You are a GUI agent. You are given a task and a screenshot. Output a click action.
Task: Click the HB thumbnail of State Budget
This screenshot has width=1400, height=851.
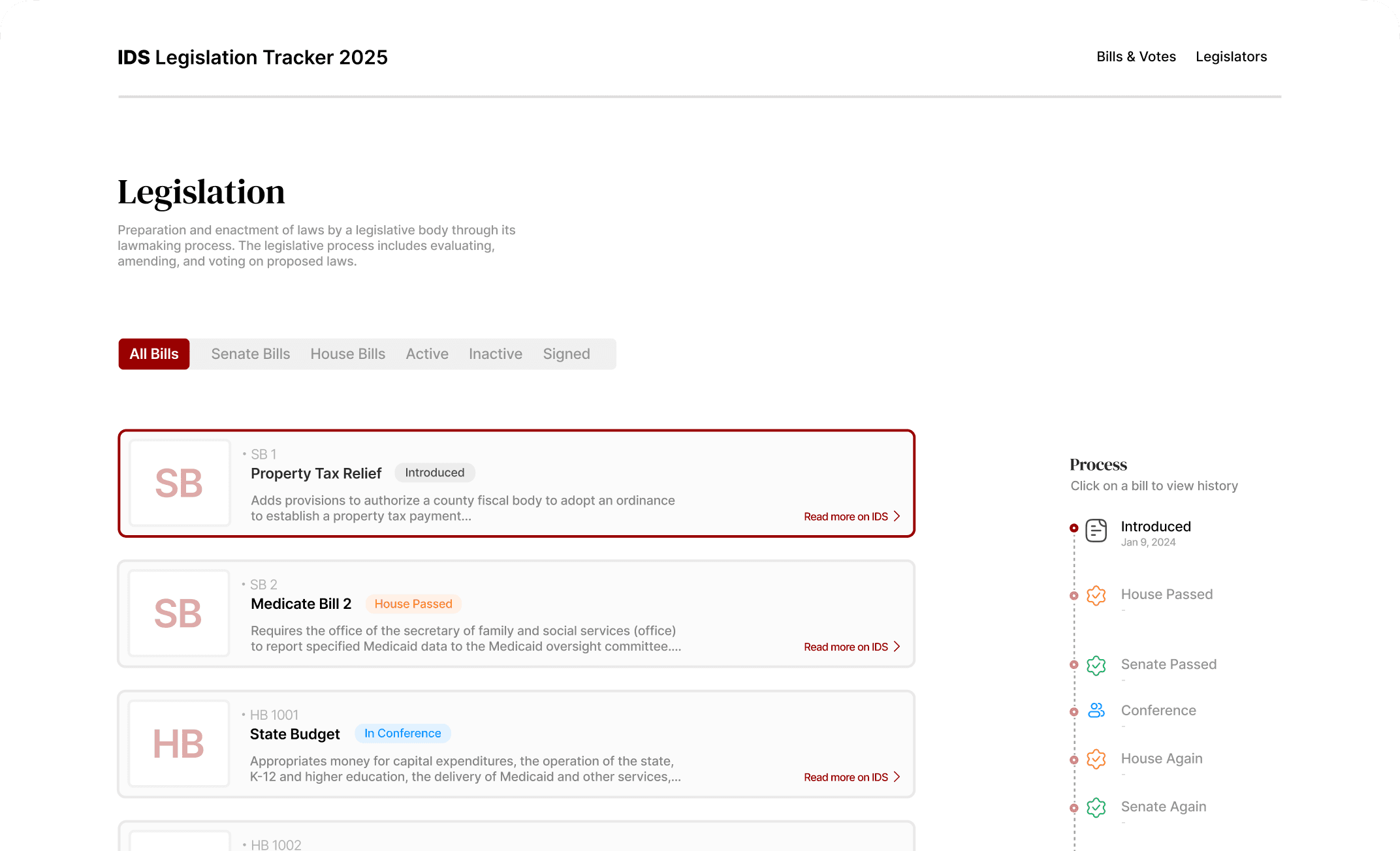pos(179,744)
